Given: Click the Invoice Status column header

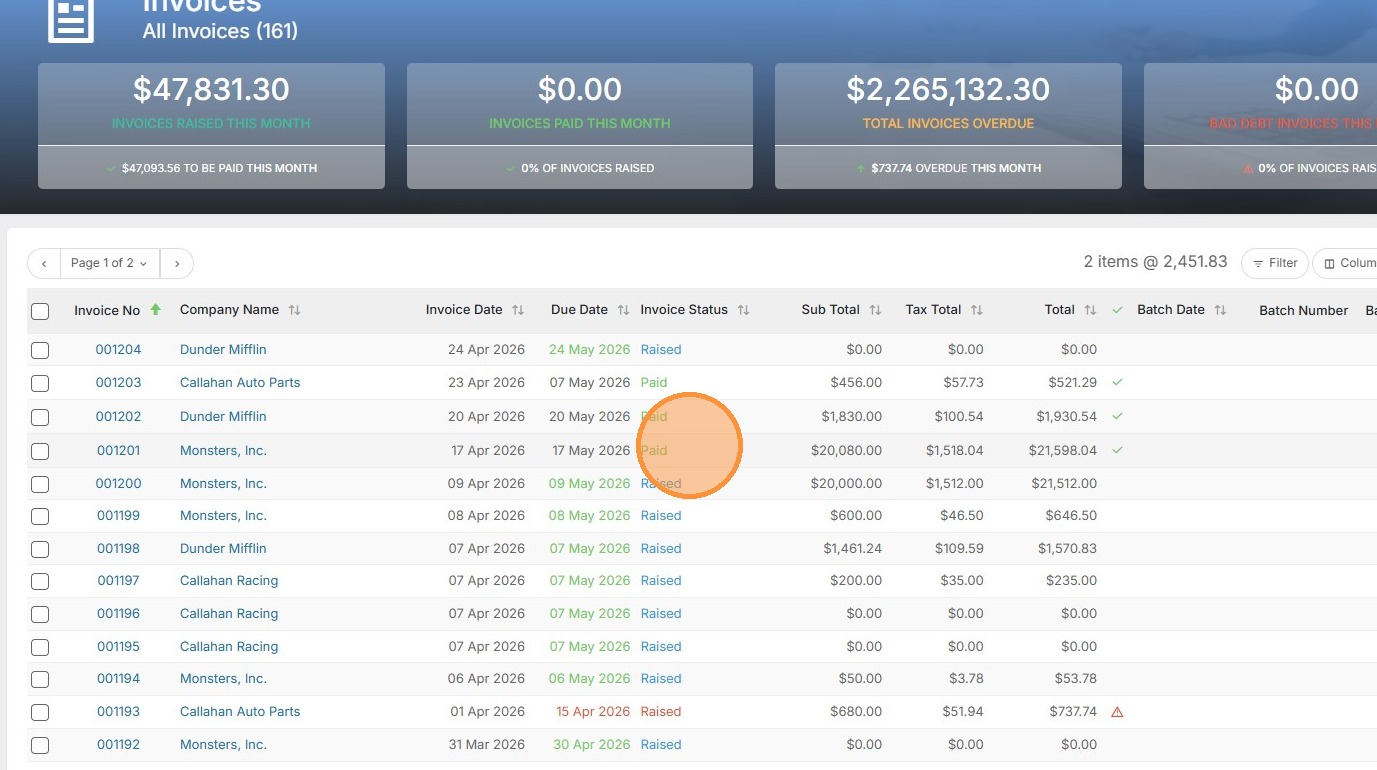Looking at the screenshot, I should pyautogui.click(x=684, y=309).
